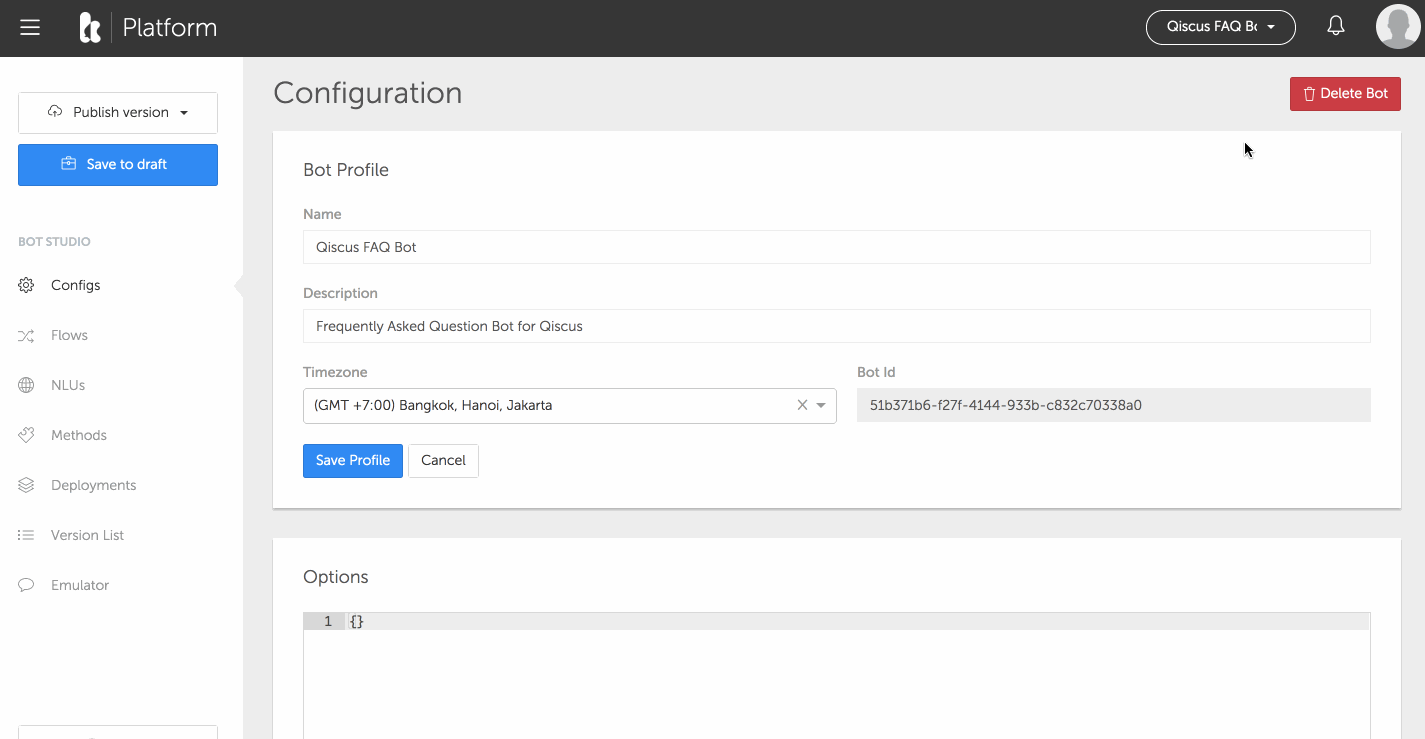Go to Flows in sidebar
This screenshot has width=1425, height=739.
[x=69, y=335]
